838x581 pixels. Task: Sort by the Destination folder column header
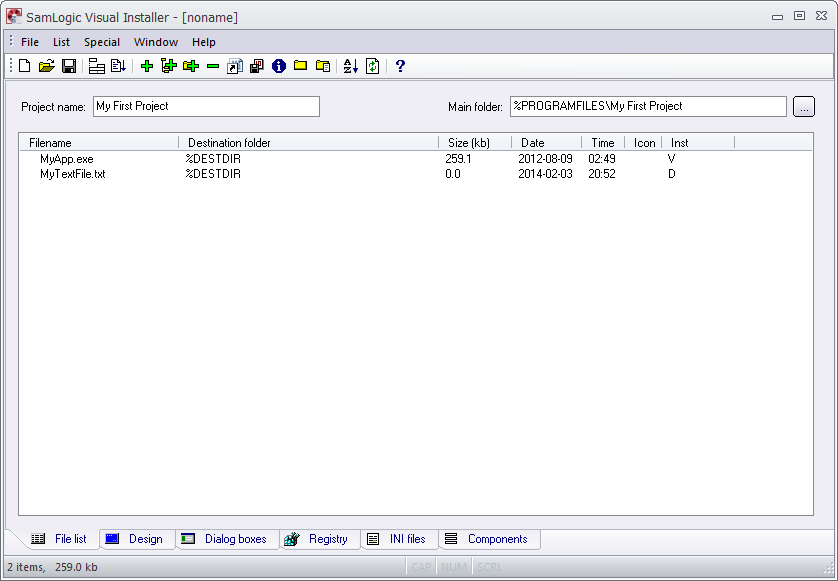pos(308,143)
